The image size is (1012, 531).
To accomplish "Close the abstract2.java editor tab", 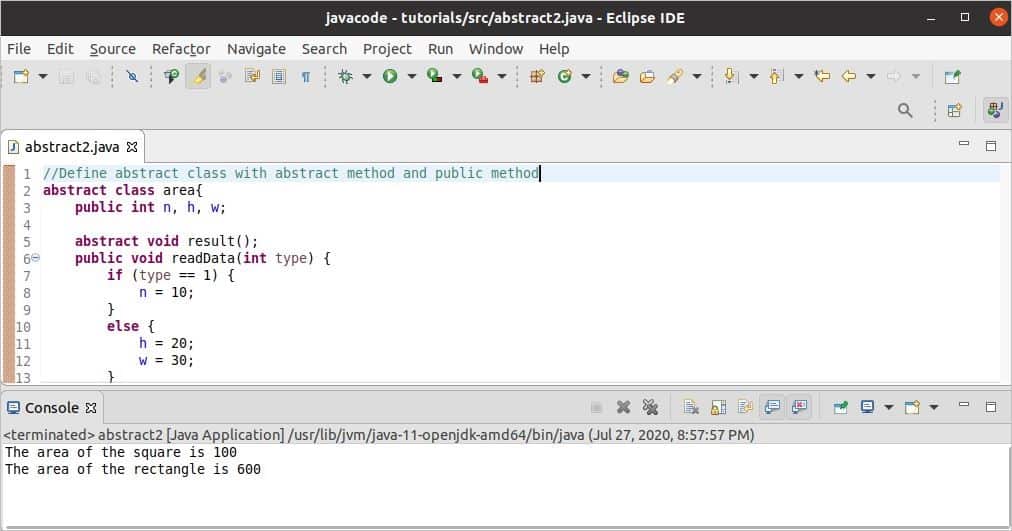I will tap(132, 147).
